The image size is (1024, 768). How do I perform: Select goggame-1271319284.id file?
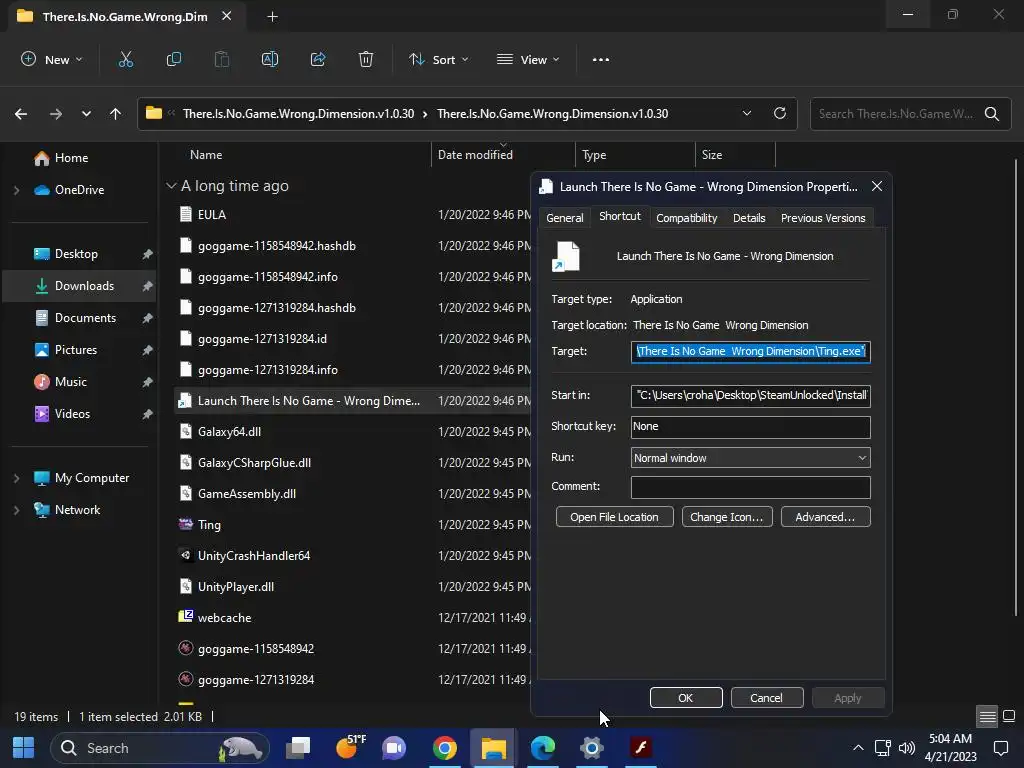(262, 339)
